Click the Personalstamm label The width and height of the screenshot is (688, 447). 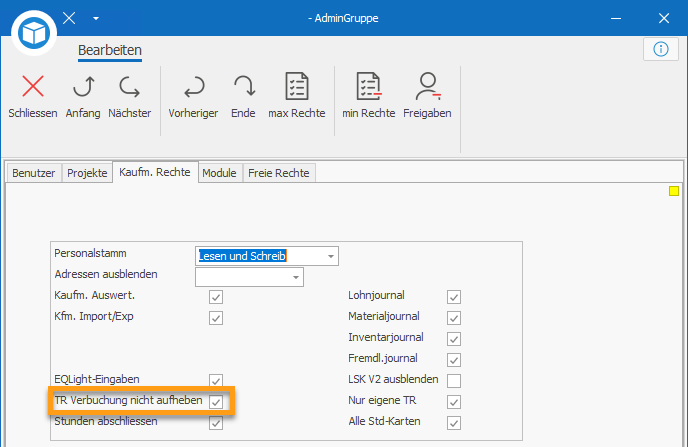click(90, 253)
